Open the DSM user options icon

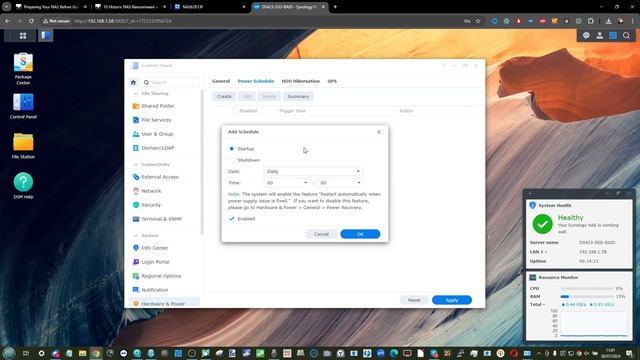coord(600,36)
